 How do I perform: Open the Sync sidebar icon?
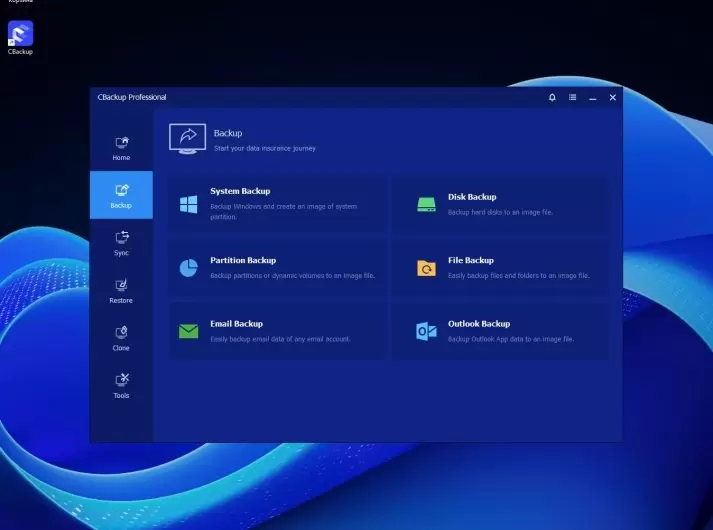coord(121,237)
